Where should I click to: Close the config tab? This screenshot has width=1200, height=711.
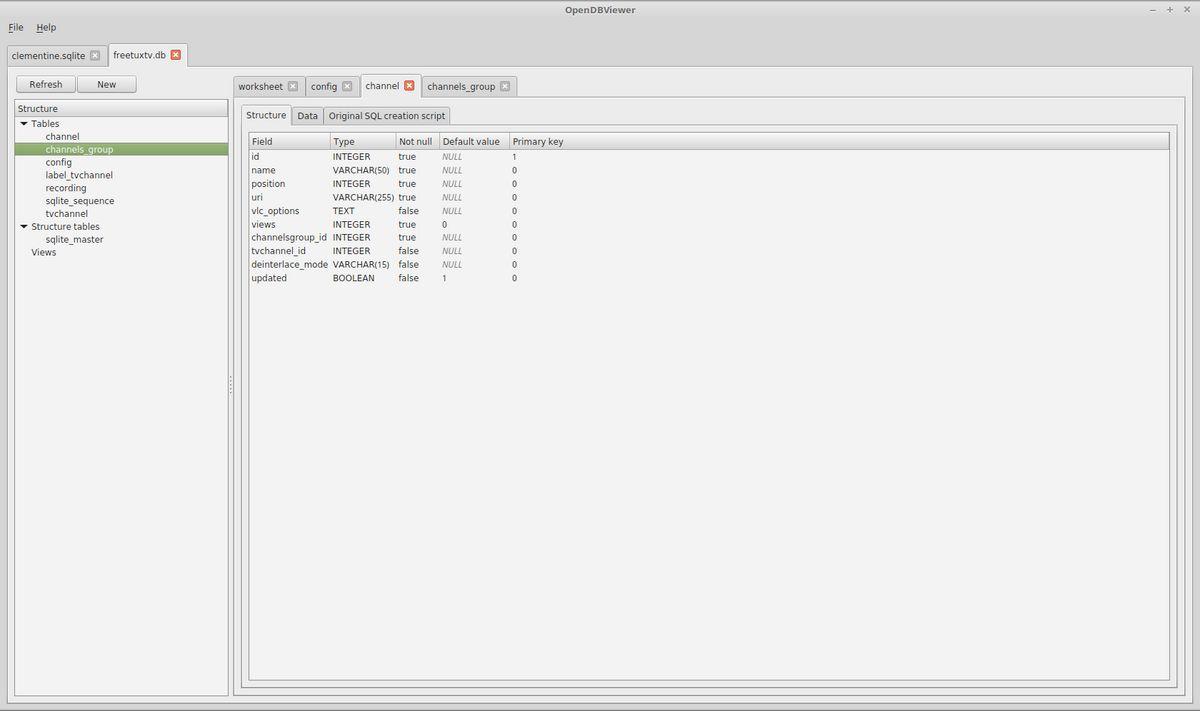pyautogui.click(x=347, y=87)
